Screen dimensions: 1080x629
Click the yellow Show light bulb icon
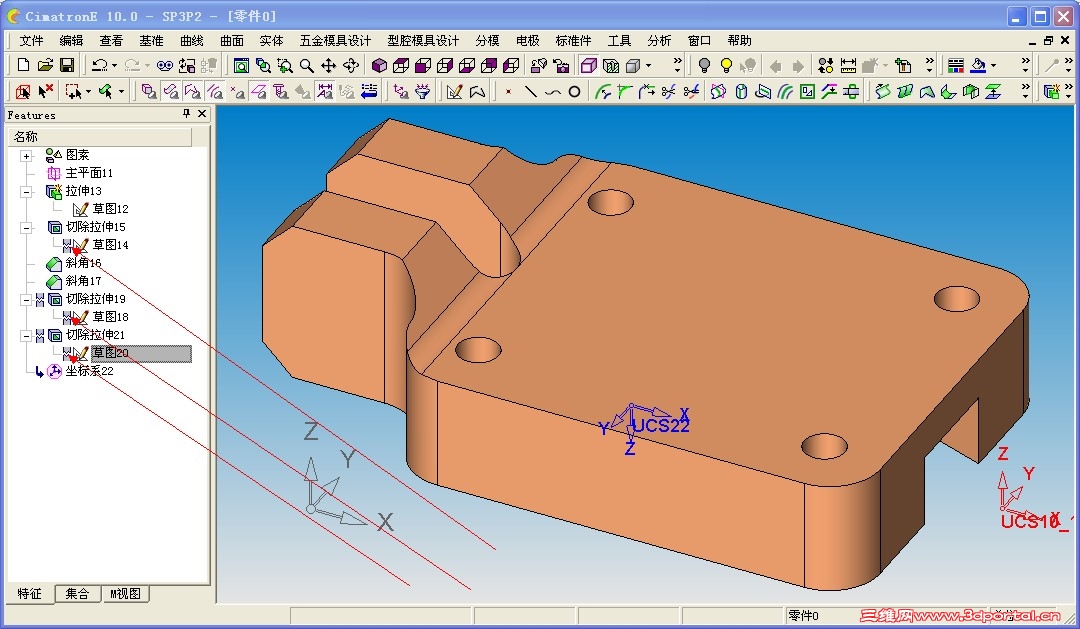726,65
